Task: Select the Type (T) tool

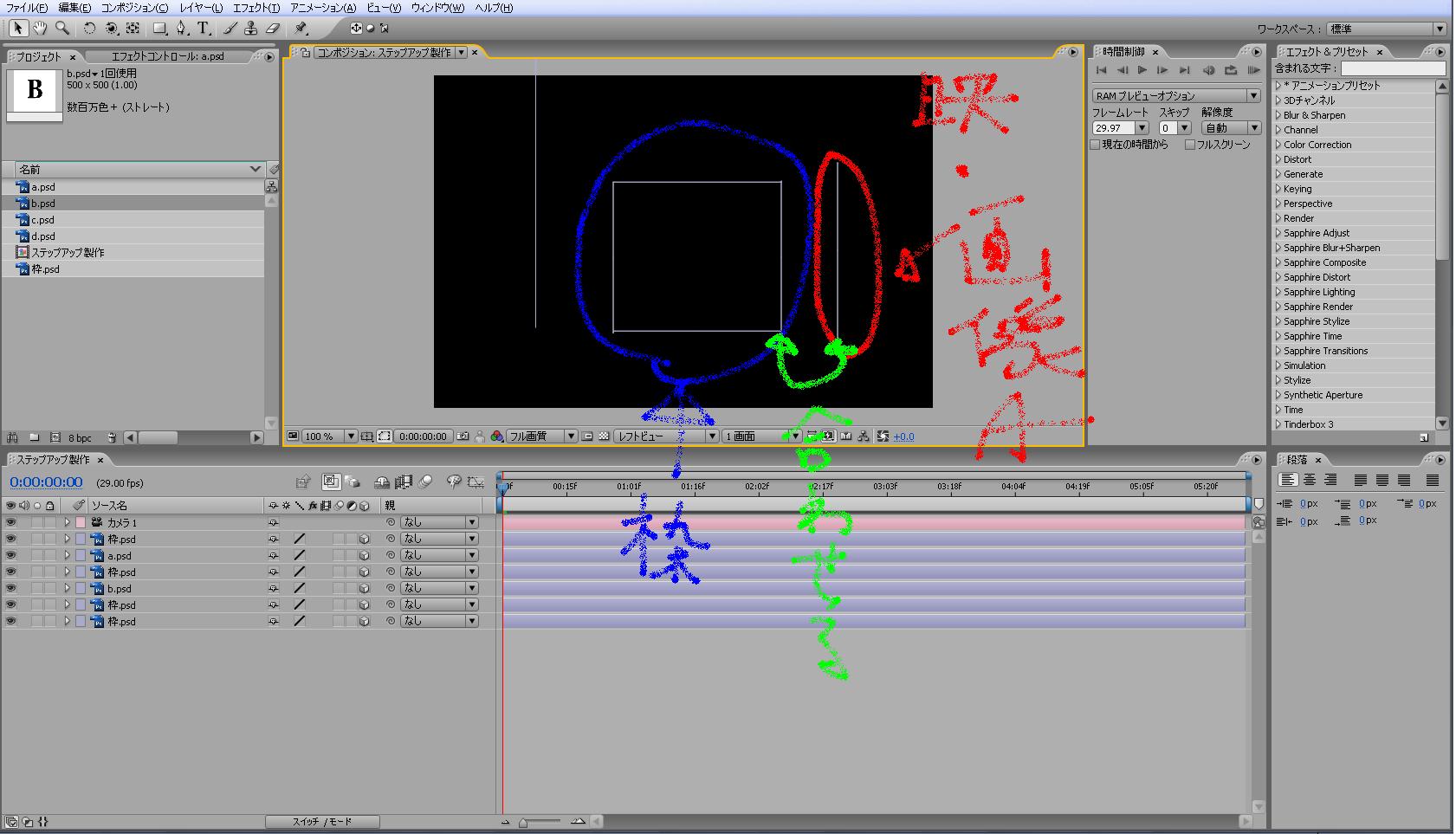Action: (x=204, y=29)
